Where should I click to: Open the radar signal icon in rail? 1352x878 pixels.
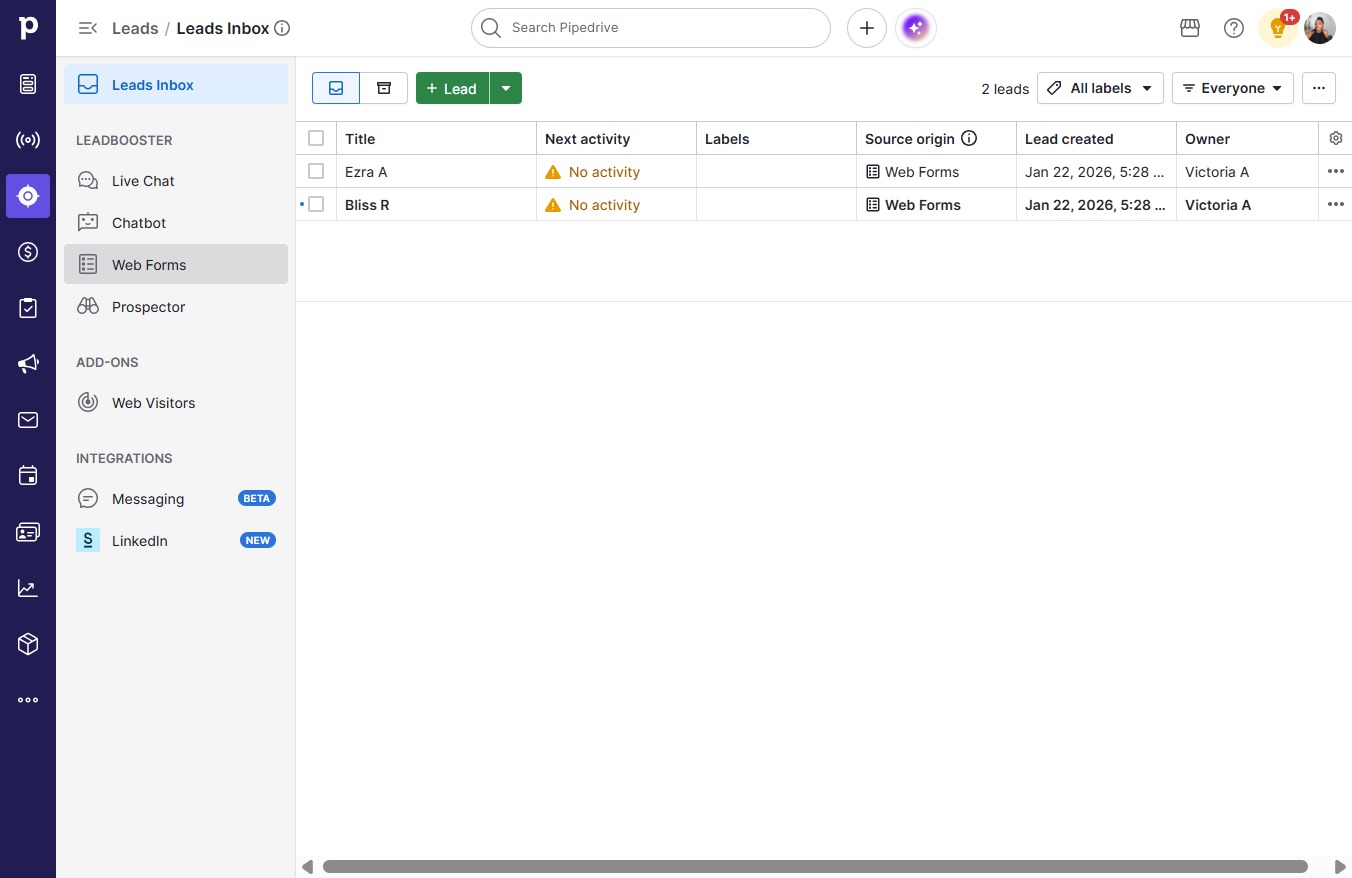28,140
